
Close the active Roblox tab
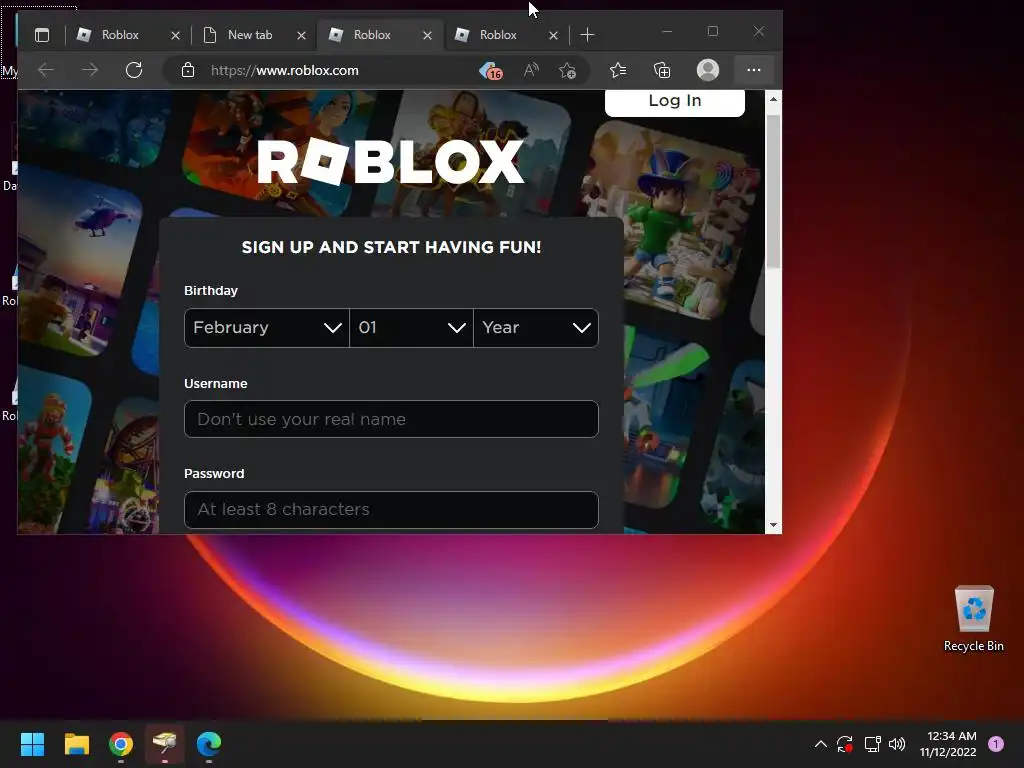(427, 35)
